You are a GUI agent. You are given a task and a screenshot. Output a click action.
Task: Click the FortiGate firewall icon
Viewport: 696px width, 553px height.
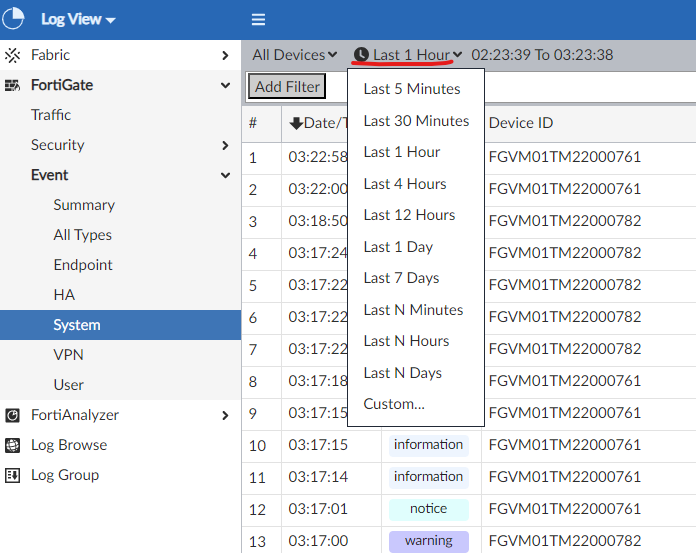pyautogui.click(x=12, y=85)
